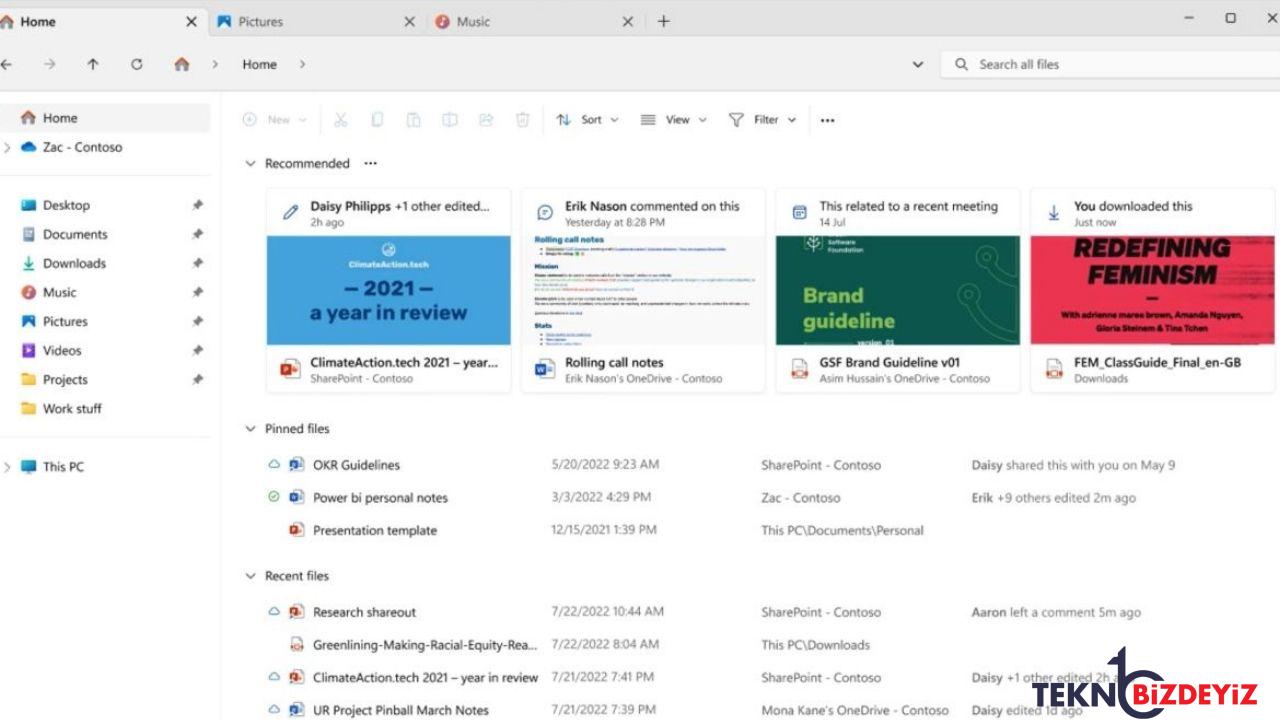Click the Share icon in toolbar
The height and width of the screenshot is (720, 1280).
486,120
